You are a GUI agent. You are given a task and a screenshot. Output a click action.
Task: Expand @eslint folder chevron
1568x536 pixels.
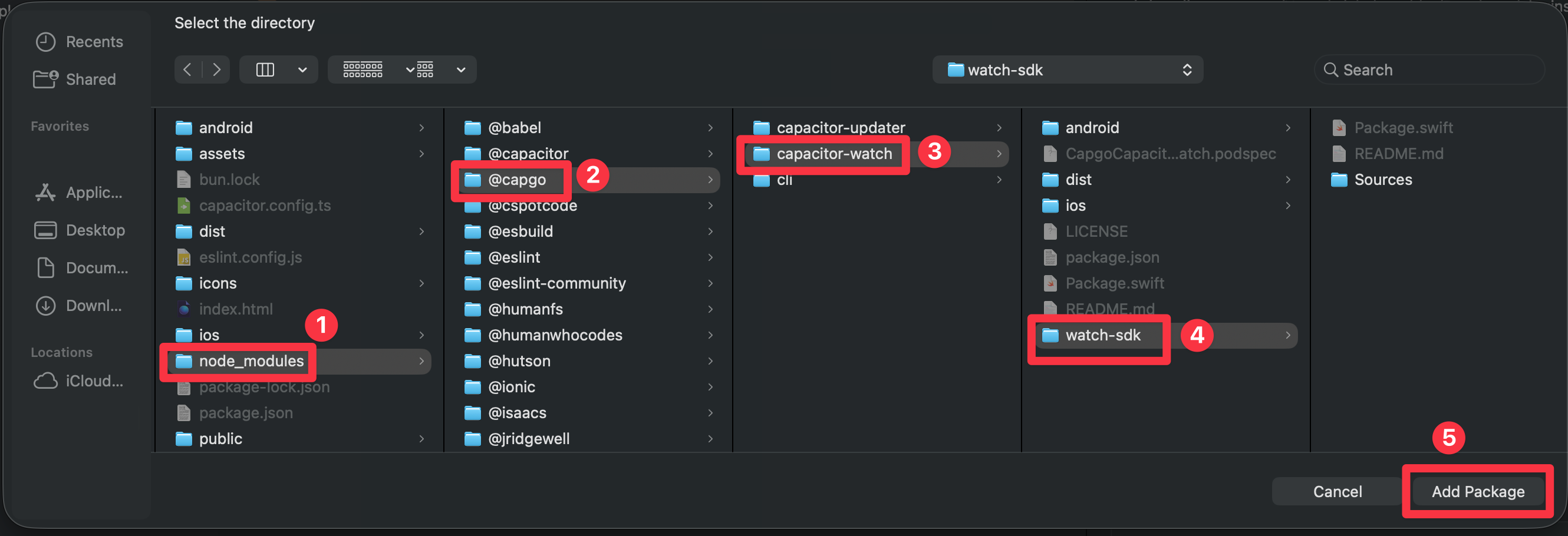[710, 257]
